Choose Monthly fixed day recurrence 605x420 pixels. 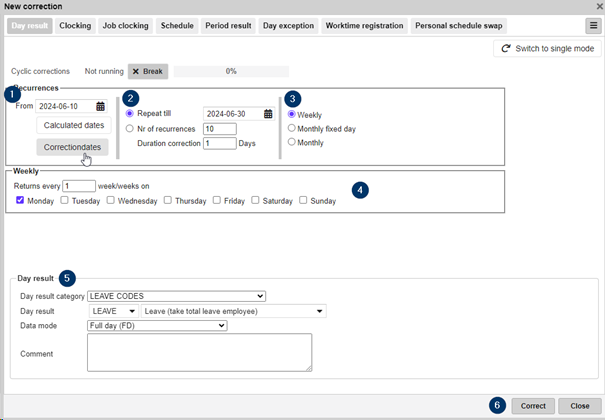tap(292, 128)
